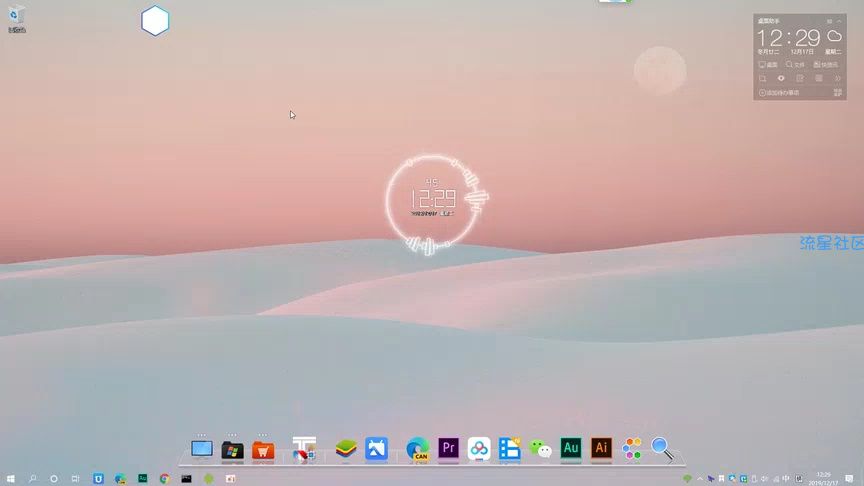Image resolution: width=864 pixels, height=486 pixels.
Task: Open the blue shield U app on taskbar
Action: tap(98, 479)
